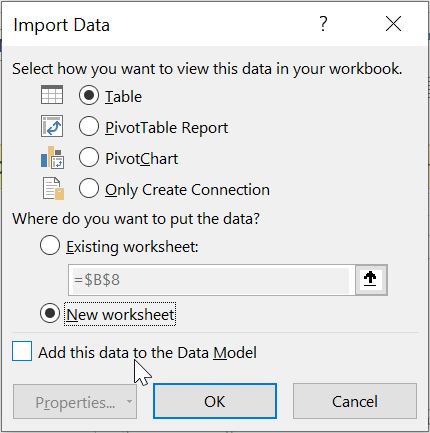Image resolution: width=430 pixels, height=433 pixels.
Task: Pick the Only Create Connection radio option
Action: (x=89, y=188)
